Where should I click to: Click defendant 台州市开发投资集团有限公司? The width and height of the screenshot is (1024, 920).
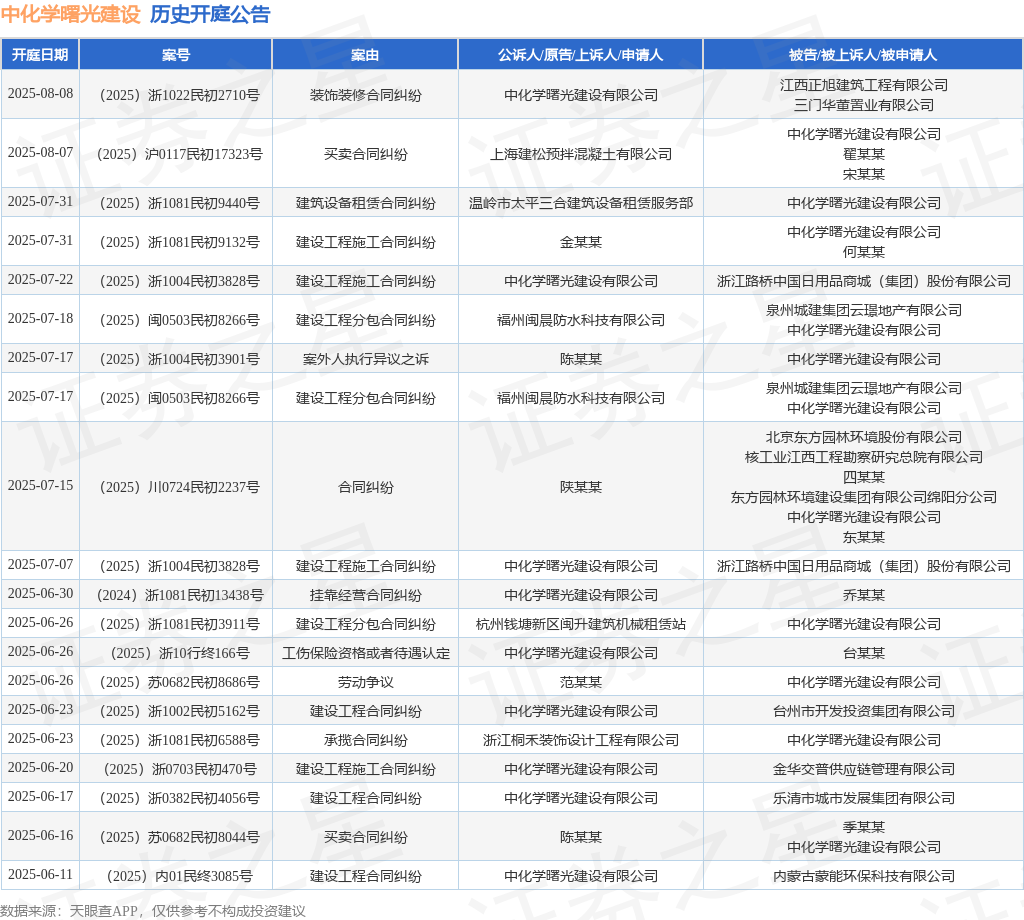[863, 711]
